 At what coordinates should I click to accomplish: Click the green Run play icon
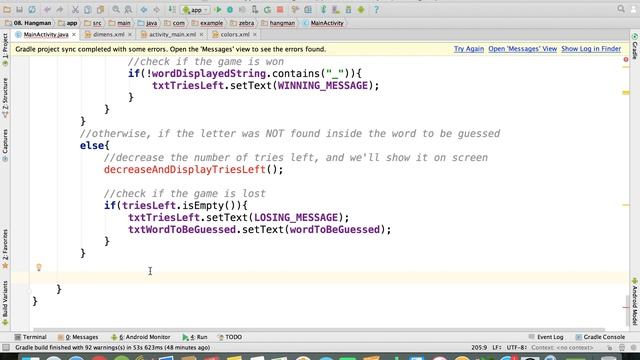coord(218,9)
